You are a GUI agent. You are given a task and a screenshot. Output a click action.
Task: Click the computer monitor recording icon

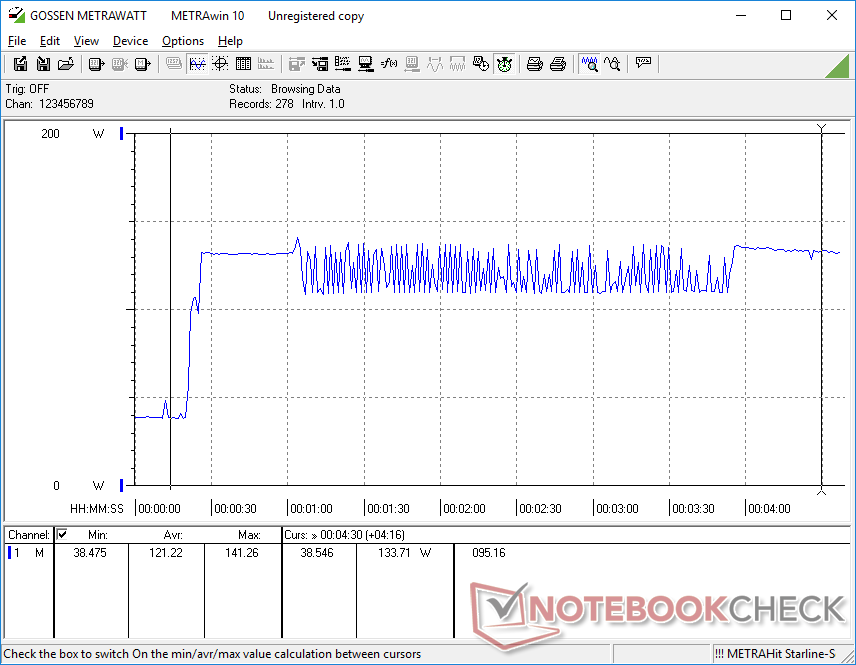(366, 64)
